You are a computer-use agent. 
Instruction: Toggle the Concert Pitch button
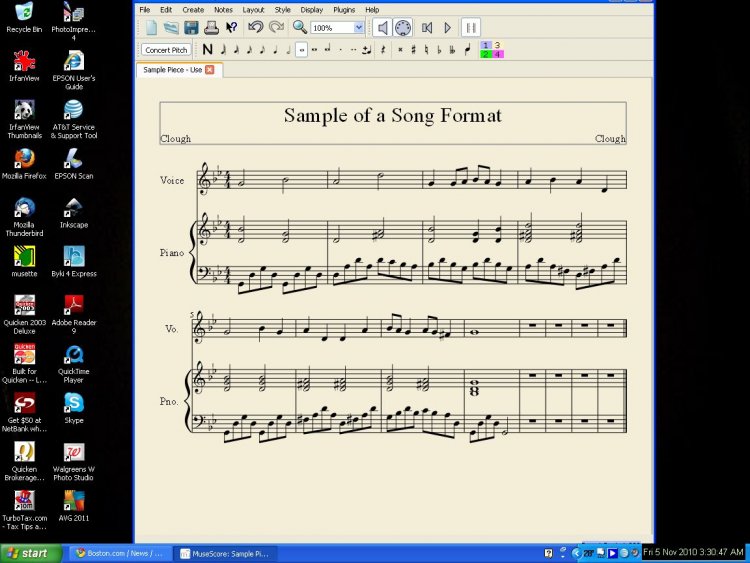pyautogui.click(x=166, y=49)
